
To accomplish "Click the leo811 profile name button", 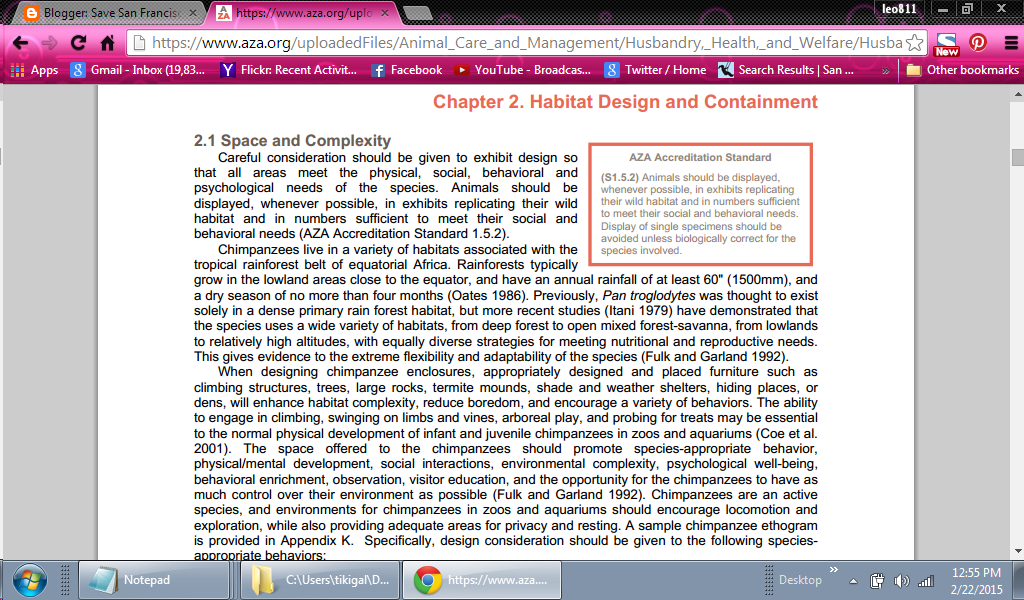I will [899, 8].
